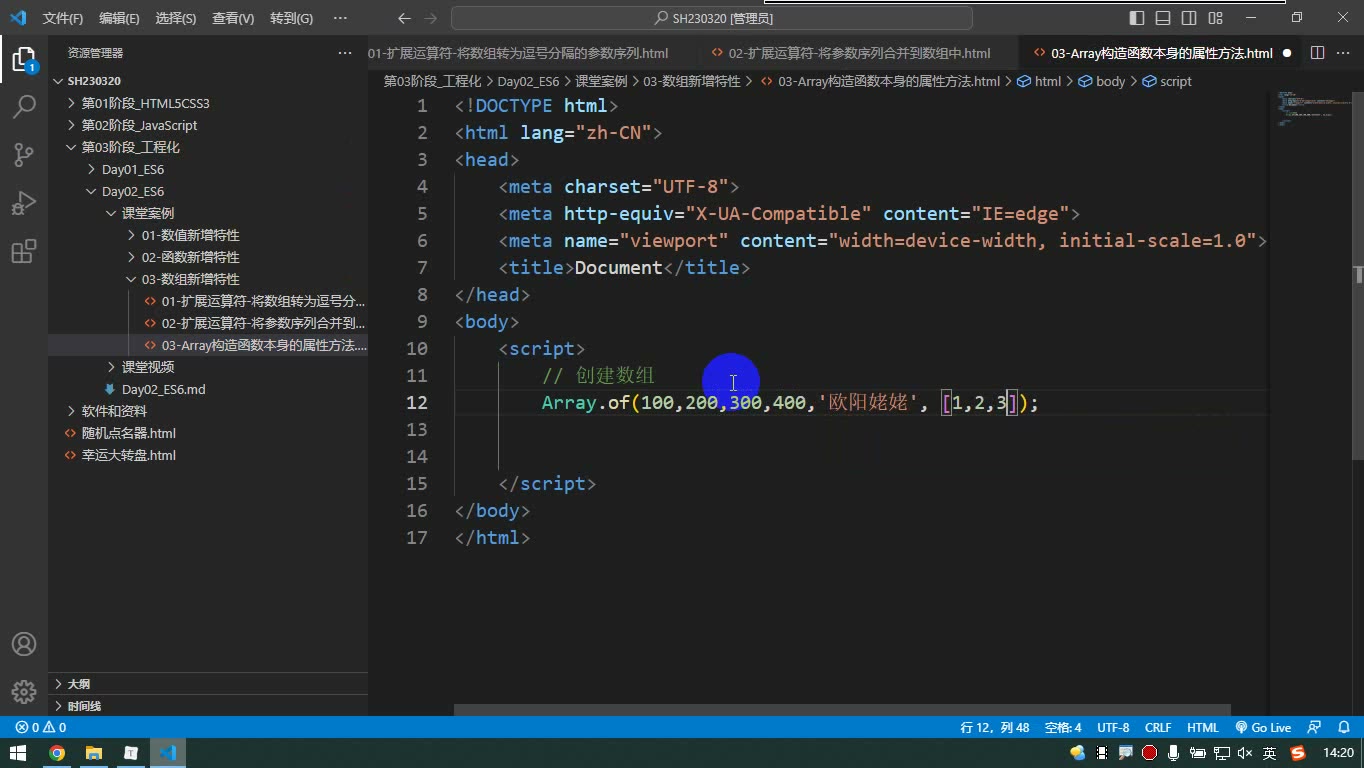The width and height of the screenshot is (1364, 768).
Task: Click the Go Back arrow in title bar
Action: (404, 18)
